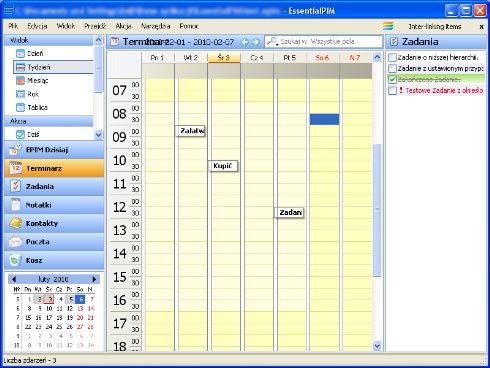
Task: Select day 20 in the mini calendar
Action: (x=80, y=318)
